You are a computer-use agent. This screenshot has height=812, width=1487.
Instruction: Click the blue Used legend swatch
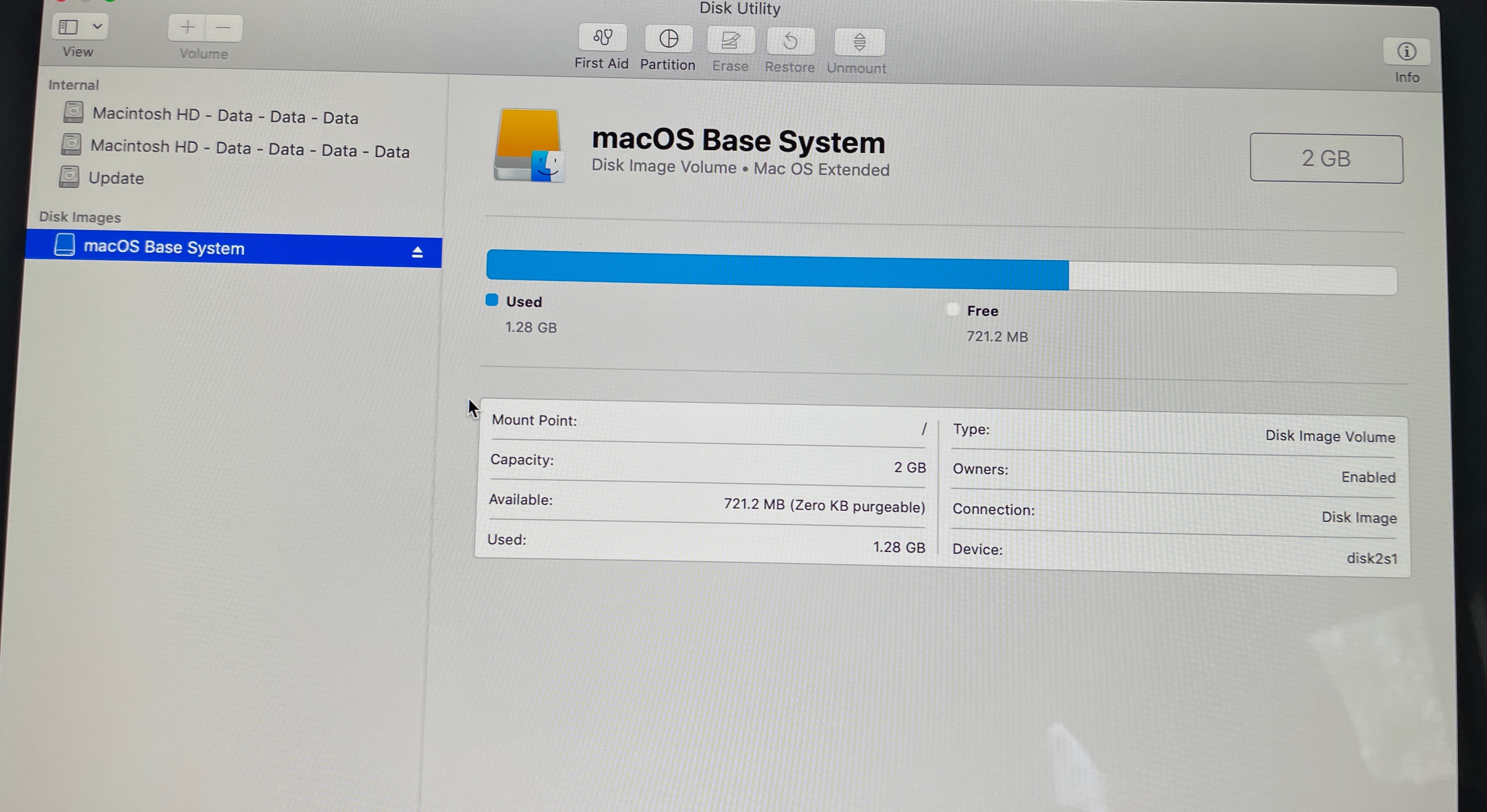(492, 300)
